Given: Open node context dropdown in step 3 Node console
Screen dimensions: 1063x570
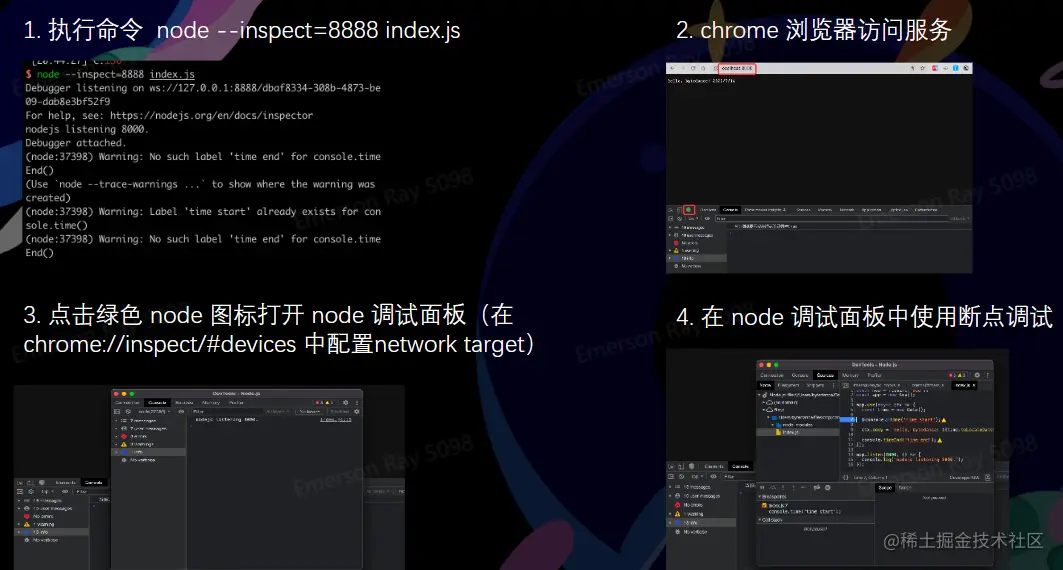Looking at the screenshot, I should coord(153,411).
